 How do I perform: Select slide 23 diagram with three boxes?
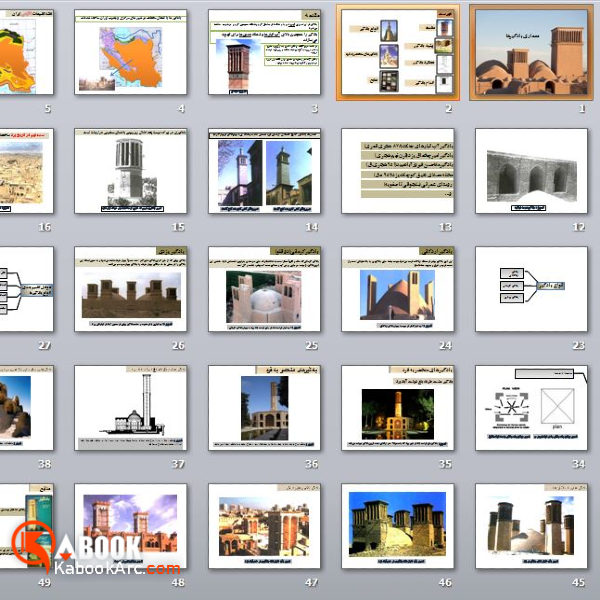(x=531, y=289)
